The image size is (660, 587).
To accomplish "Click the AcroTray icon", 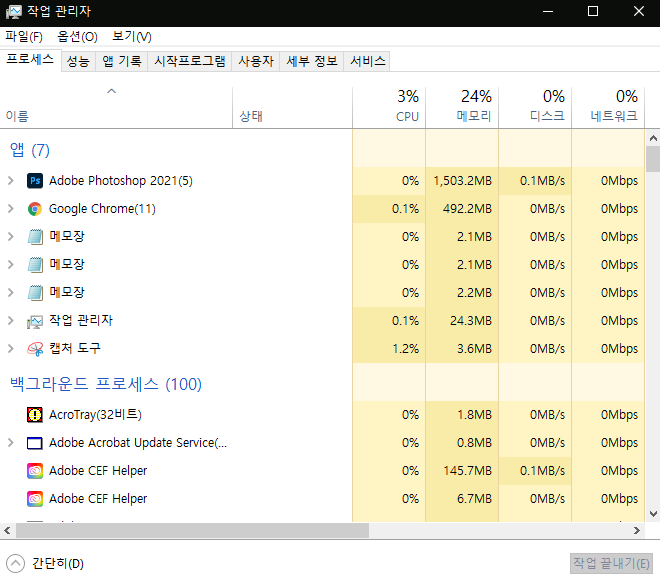I will click(35, 415).
